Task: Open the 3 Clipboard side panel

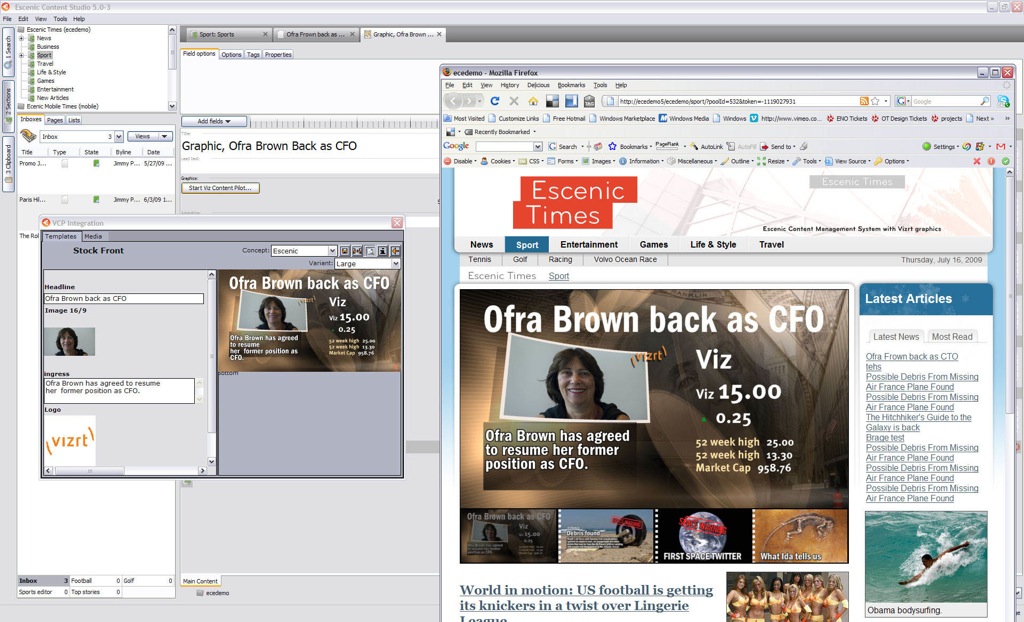Action: pyautogui.click(x=8, y=163)
